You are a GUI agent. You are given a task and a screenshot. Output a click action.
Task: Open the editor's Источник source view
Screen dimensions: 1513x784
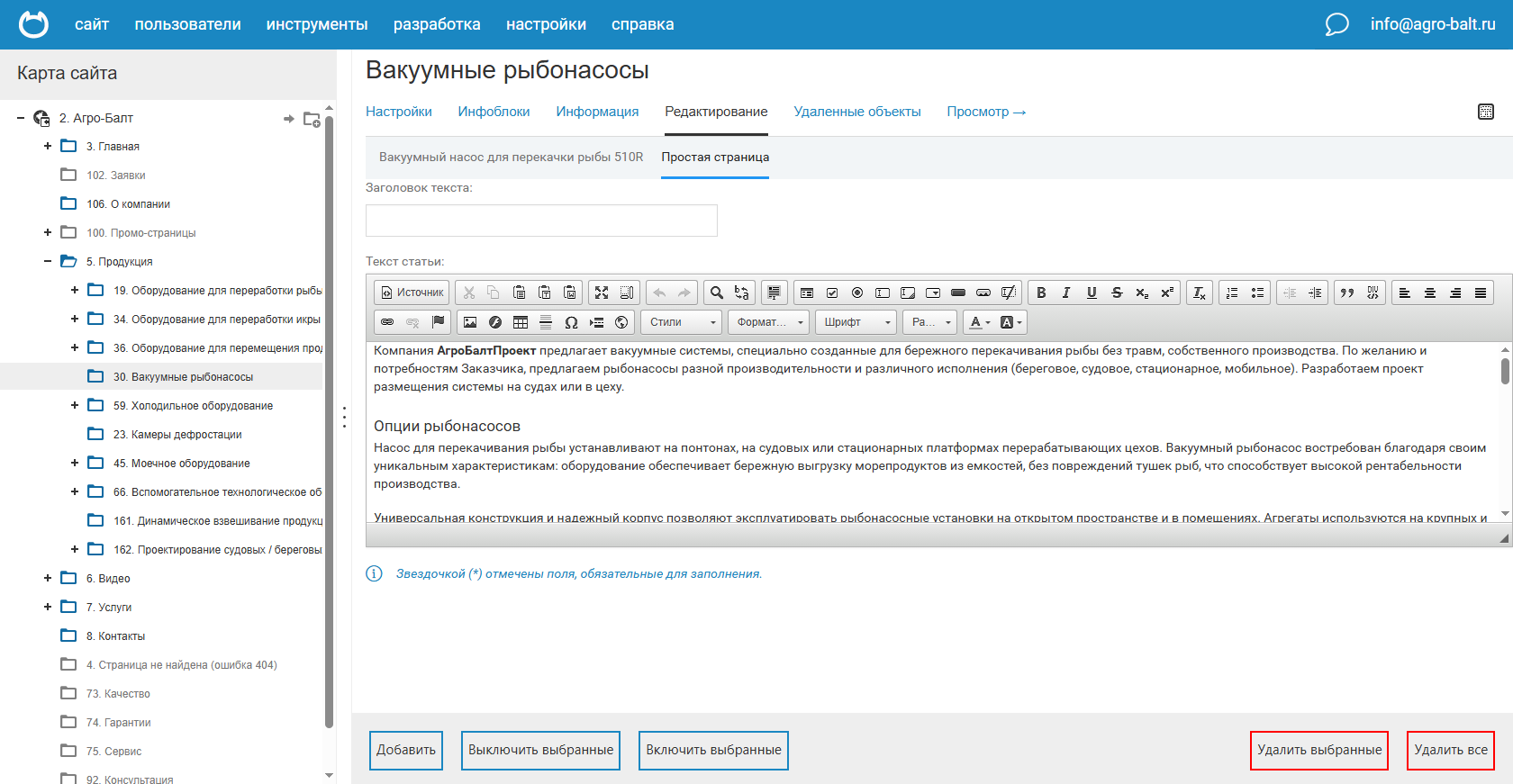pos(412,293)
